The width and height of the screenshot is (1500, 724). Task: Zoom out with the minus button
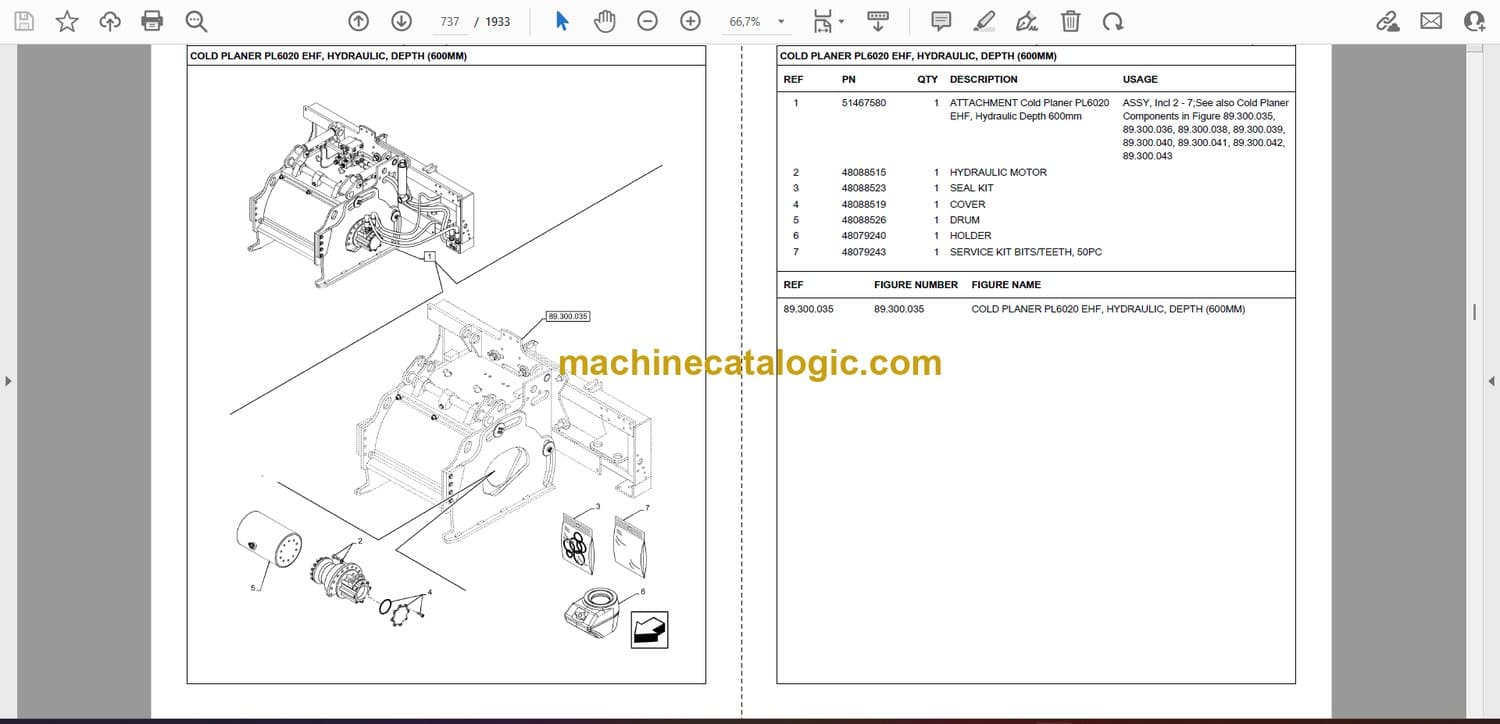coord(648,21)
